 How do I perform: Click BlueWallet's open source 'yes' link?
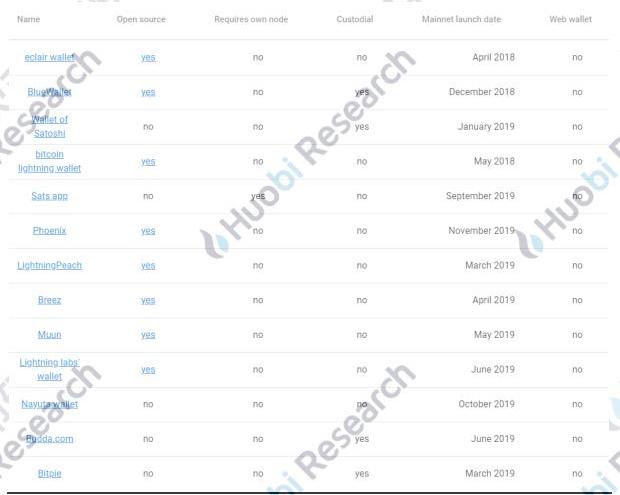click(148, 93)
